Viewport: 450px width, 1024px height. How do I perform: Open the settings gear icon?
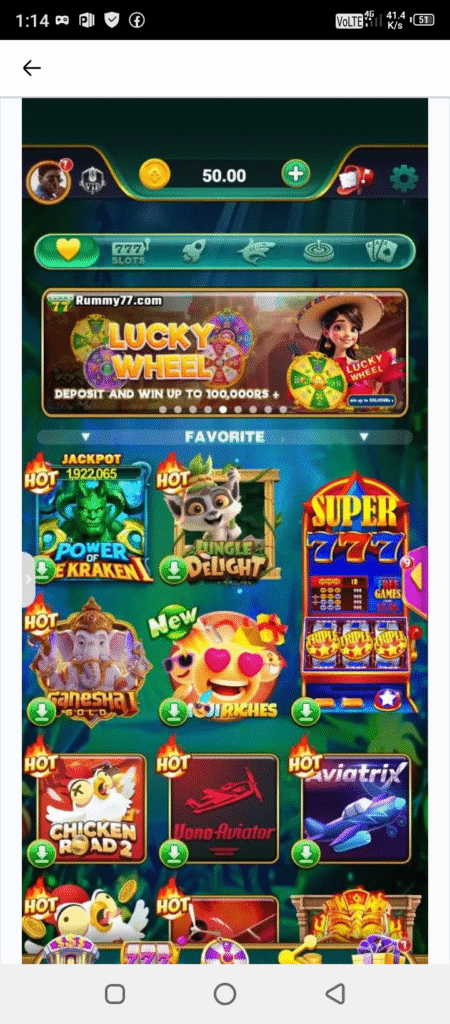click(x=403, y=178)
